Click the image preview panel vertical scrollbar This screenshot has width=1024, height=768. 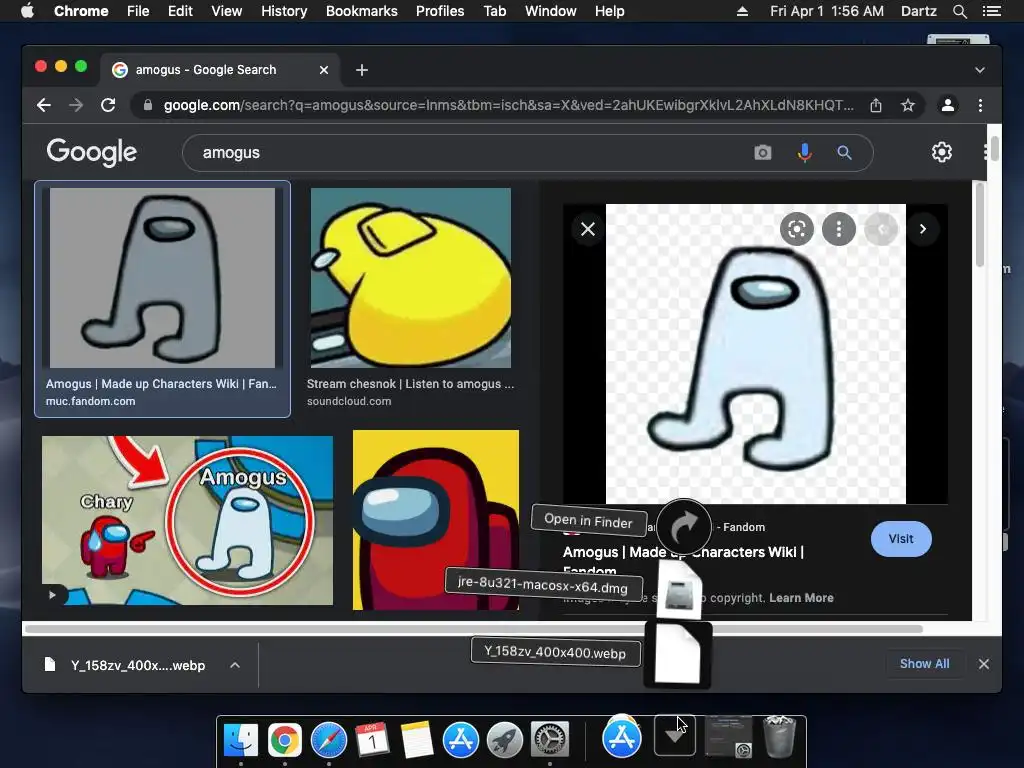tap(980, 225)
